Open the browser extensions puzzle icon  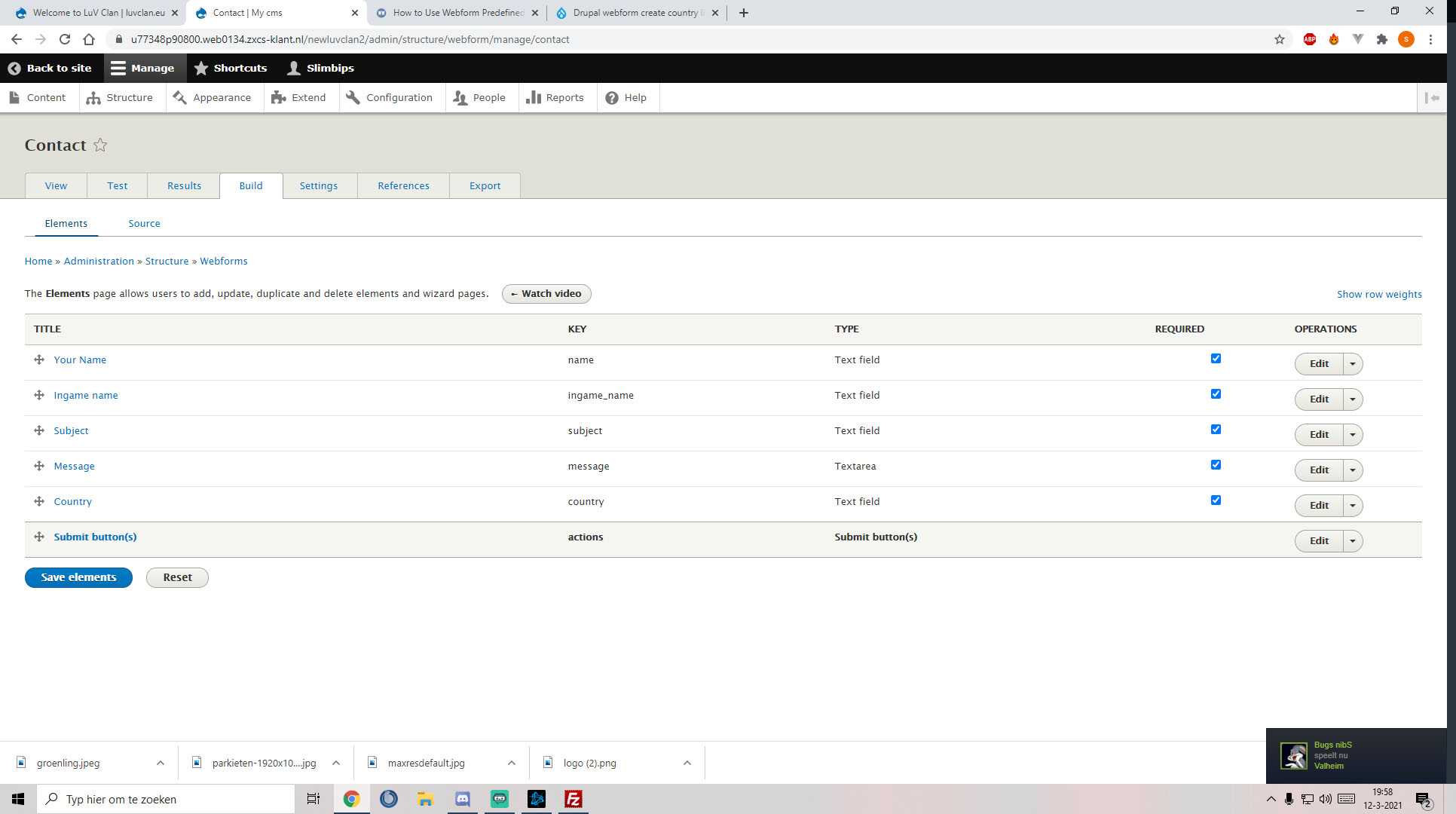(1382, 39)
